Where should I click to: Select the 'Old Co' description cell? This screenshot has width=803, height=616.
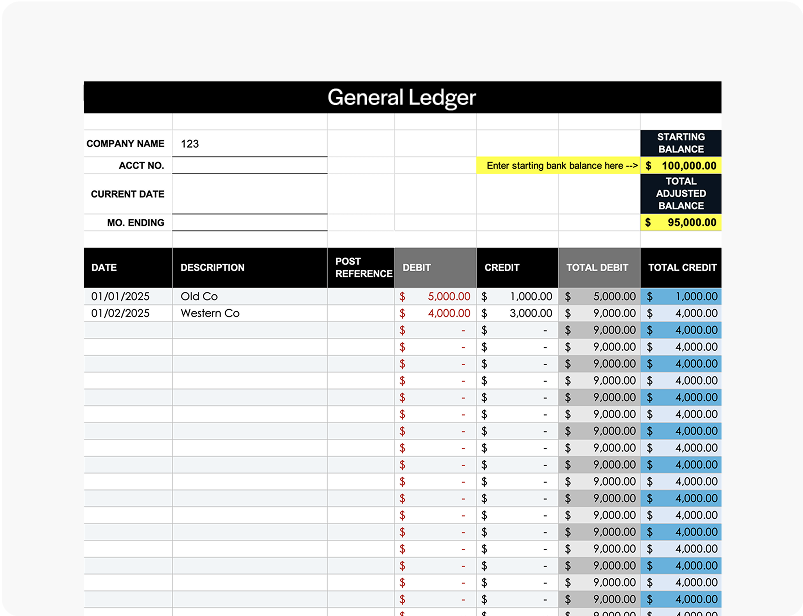[x=249, y=296]
